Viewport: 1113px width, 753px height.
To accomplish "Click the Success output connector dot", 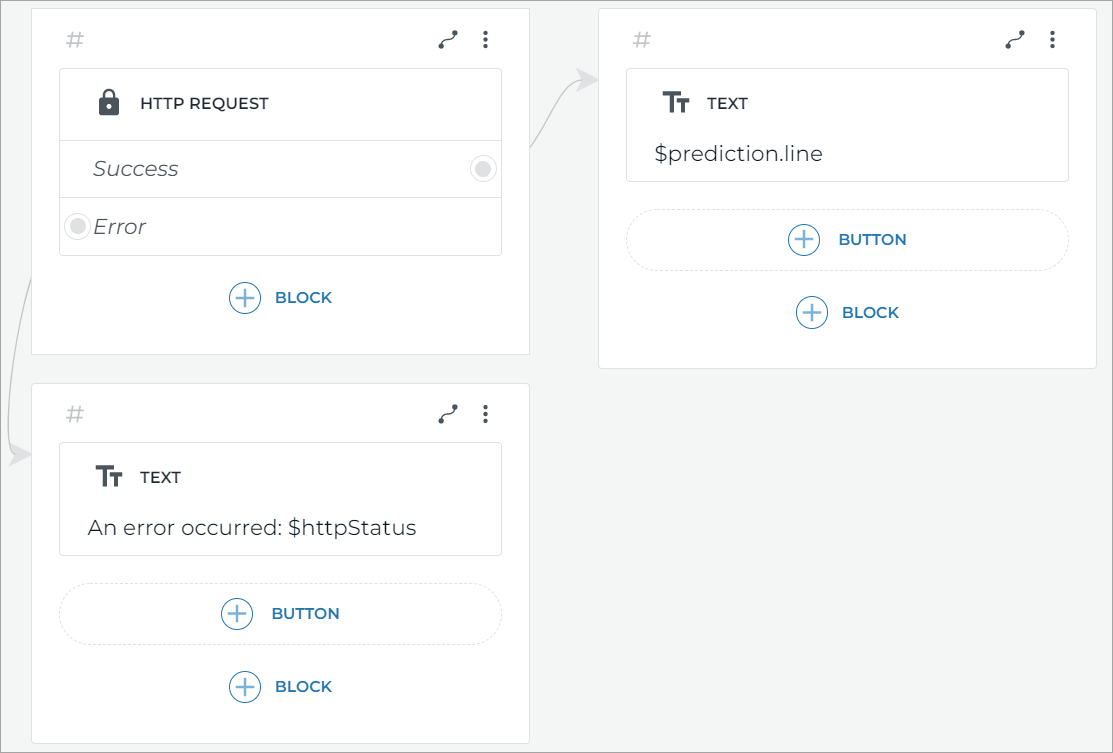I will (x=483, y=169).
